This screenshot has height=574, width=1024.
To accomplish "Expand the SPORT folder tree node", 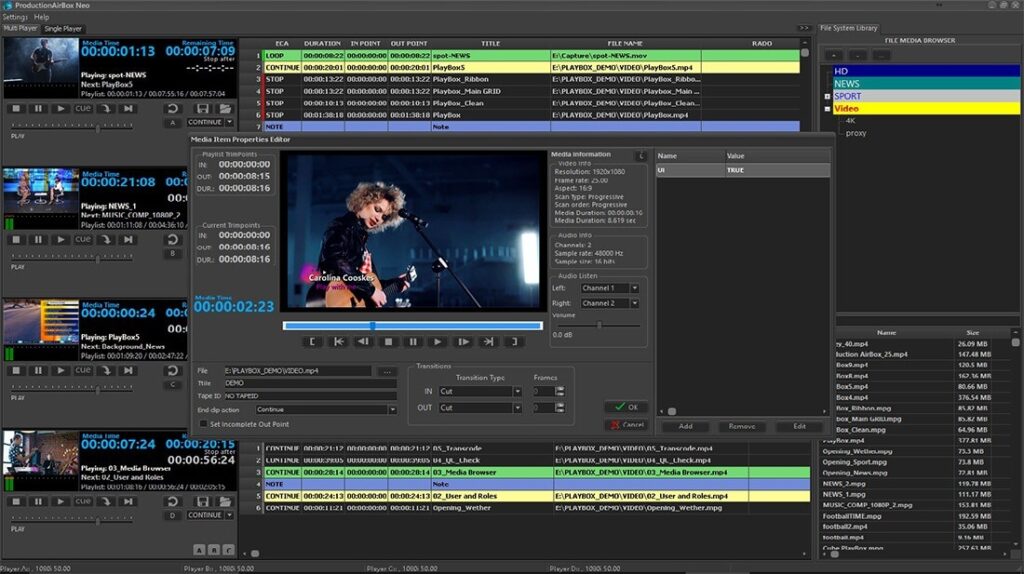I will tap(827, 97).
